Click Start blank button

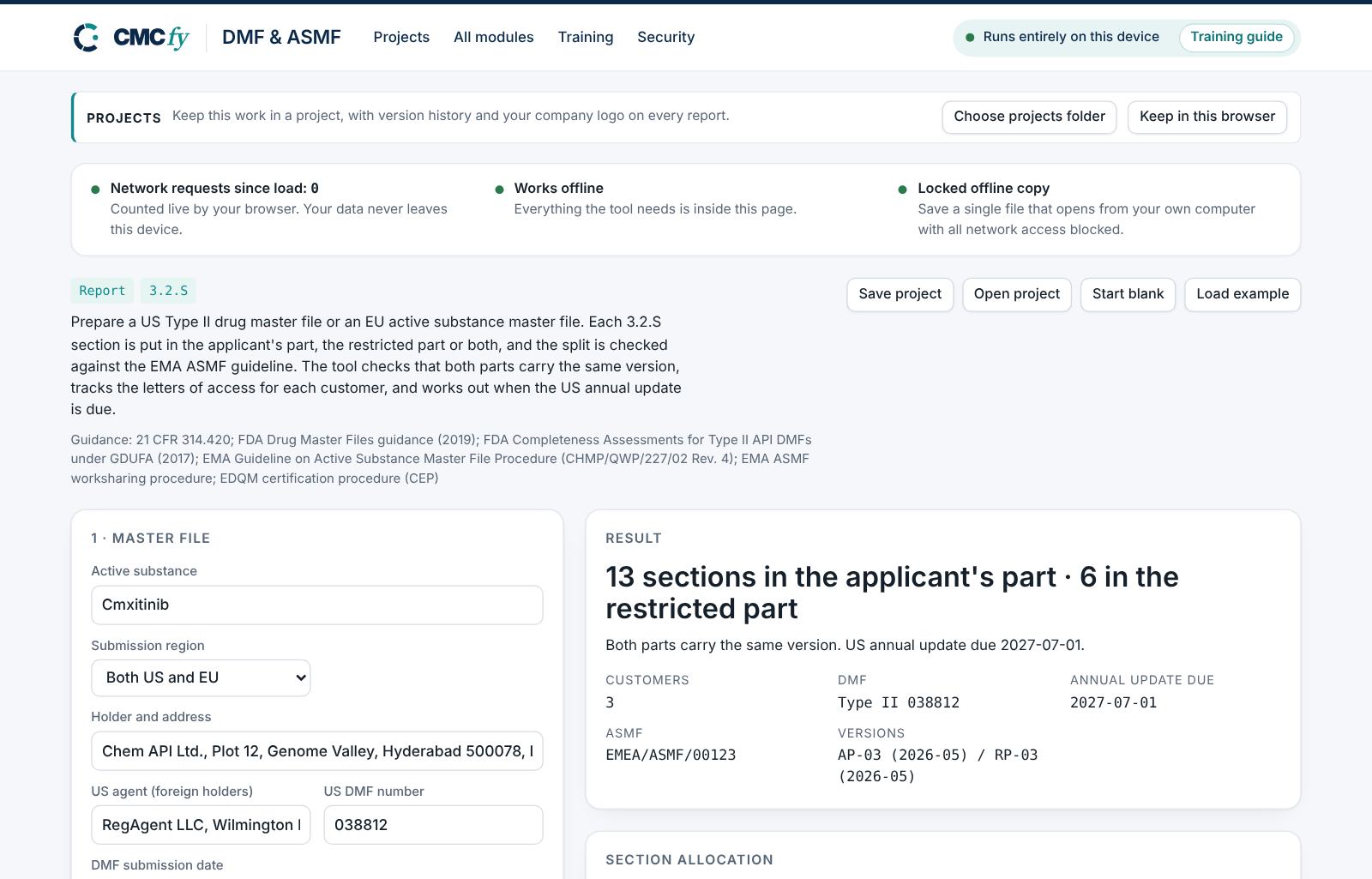(x=1128, y=294)
